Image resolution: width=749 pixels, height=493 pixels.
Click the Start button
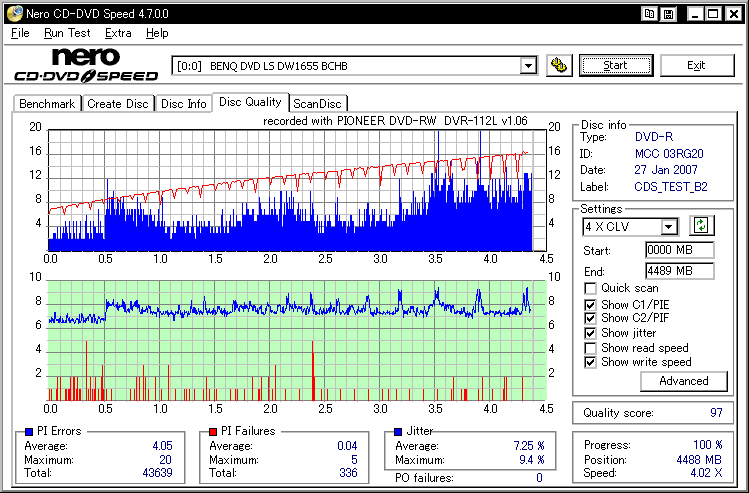click(615, 65)
